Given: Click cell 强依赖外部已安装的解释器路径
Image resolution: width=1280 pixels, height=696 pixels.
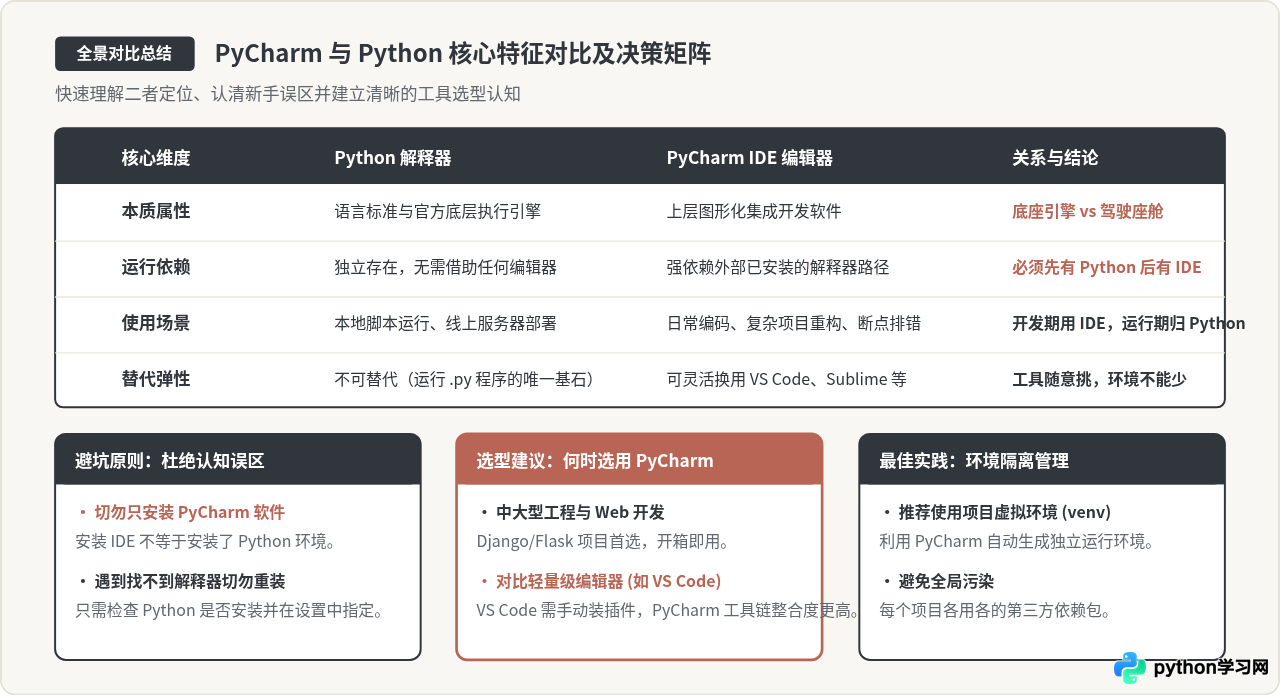Looking at the screenshot, I should (x=778, y=268).
